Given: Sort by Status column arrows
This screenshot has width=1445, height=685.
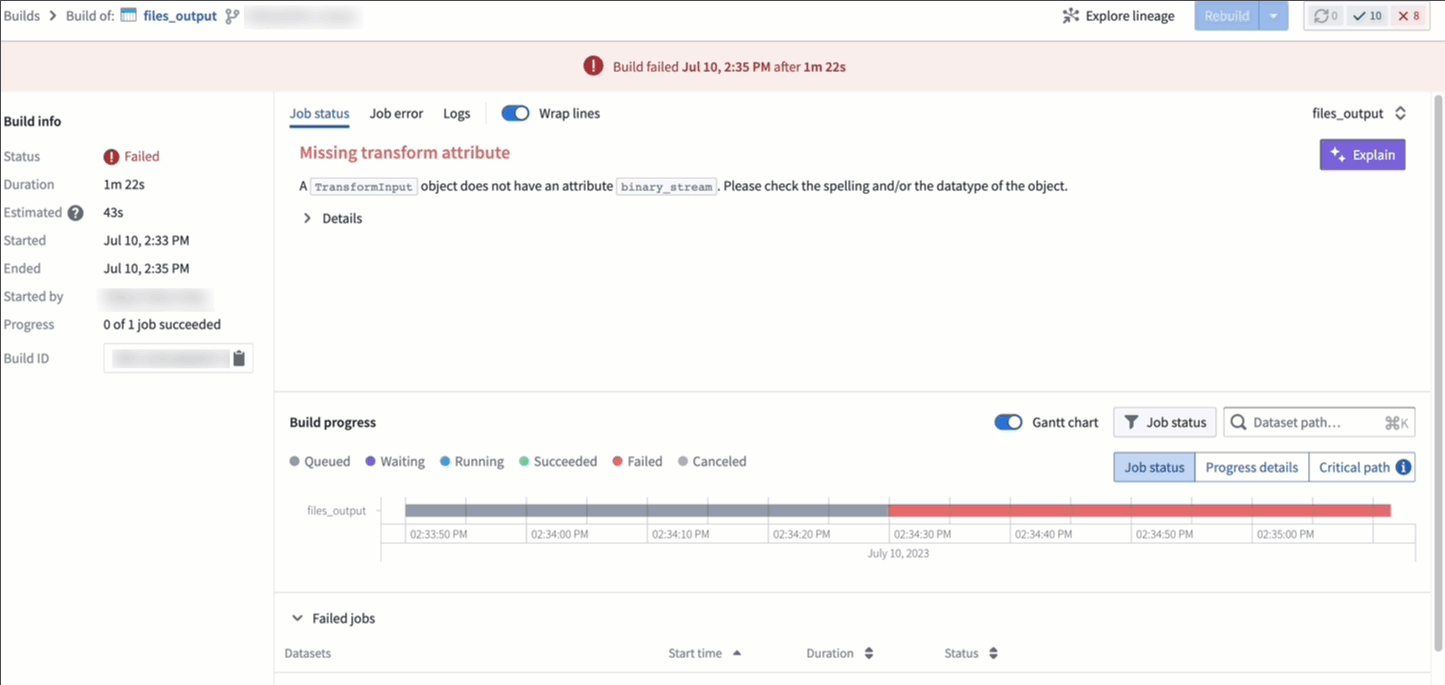Looking at the screenshot, I should [993, 653].
